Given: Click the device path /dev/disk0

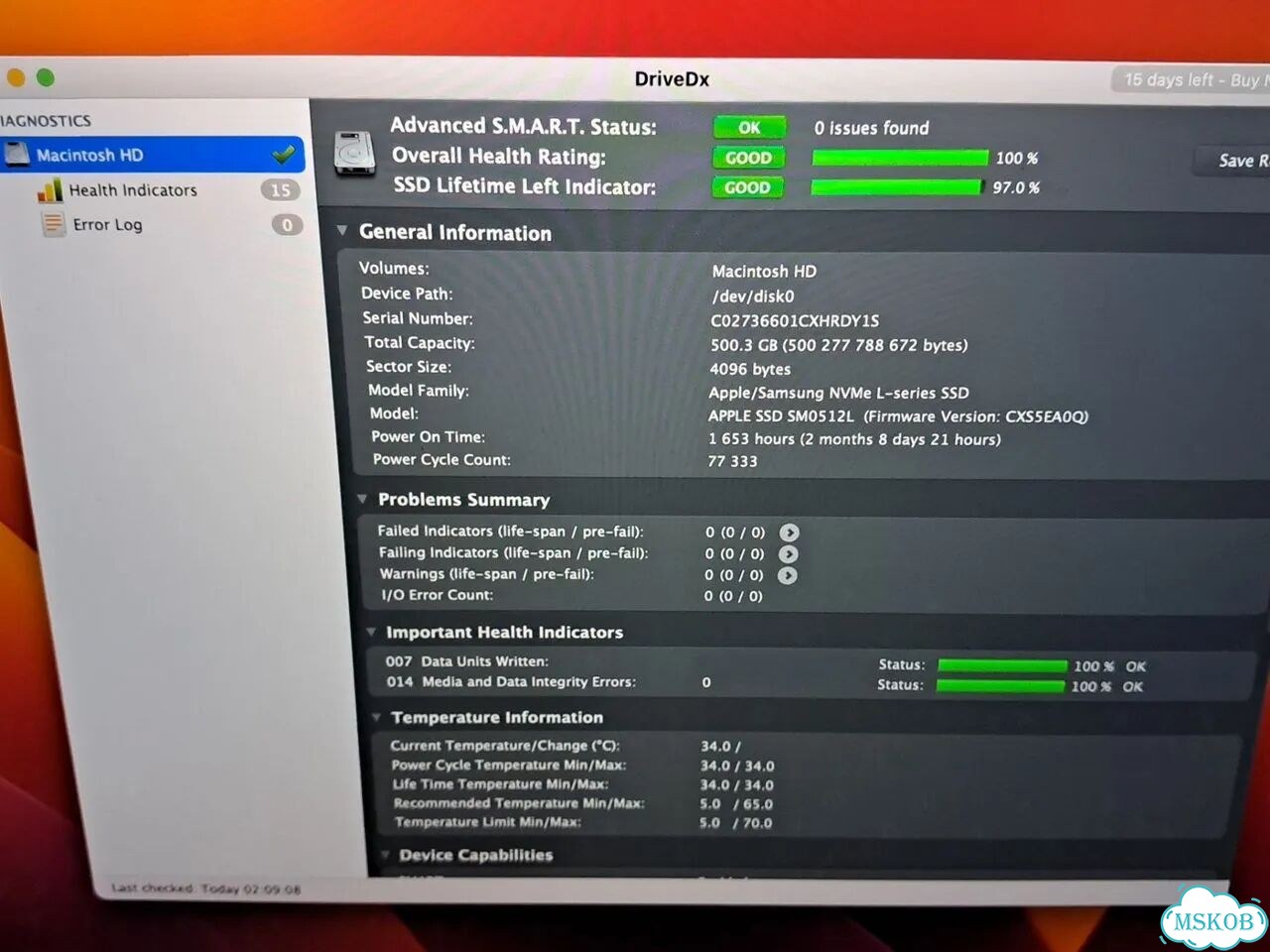Looking at the screenshot, I should coord(753,296).
